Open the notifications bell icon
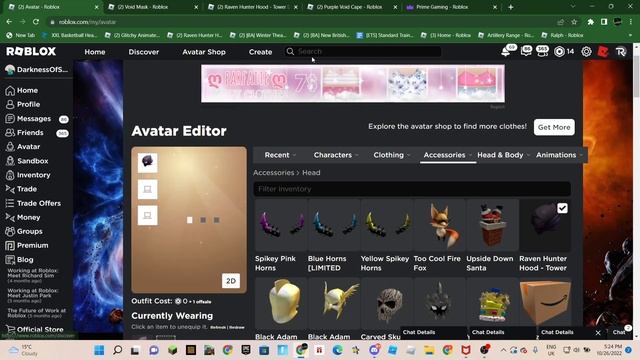Image resolution: width=640 pixels, height=360 pixels. pos(506,51)
